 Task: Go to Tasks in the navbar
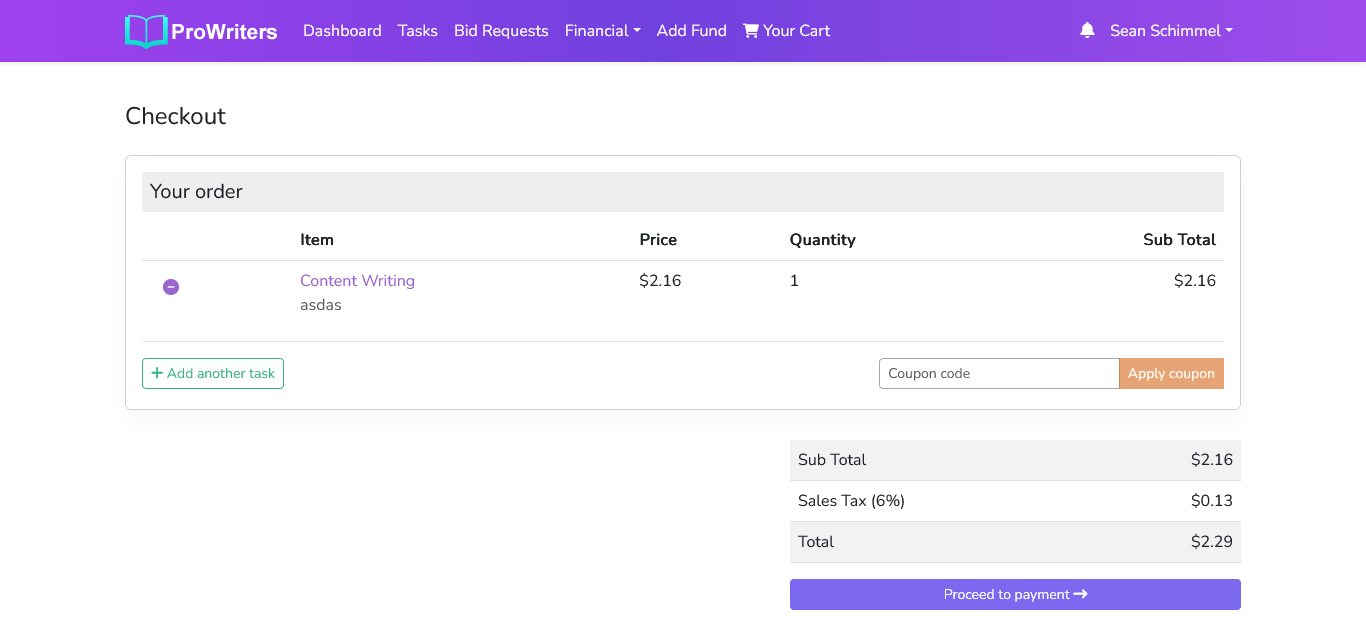click(x=417, y=31)
